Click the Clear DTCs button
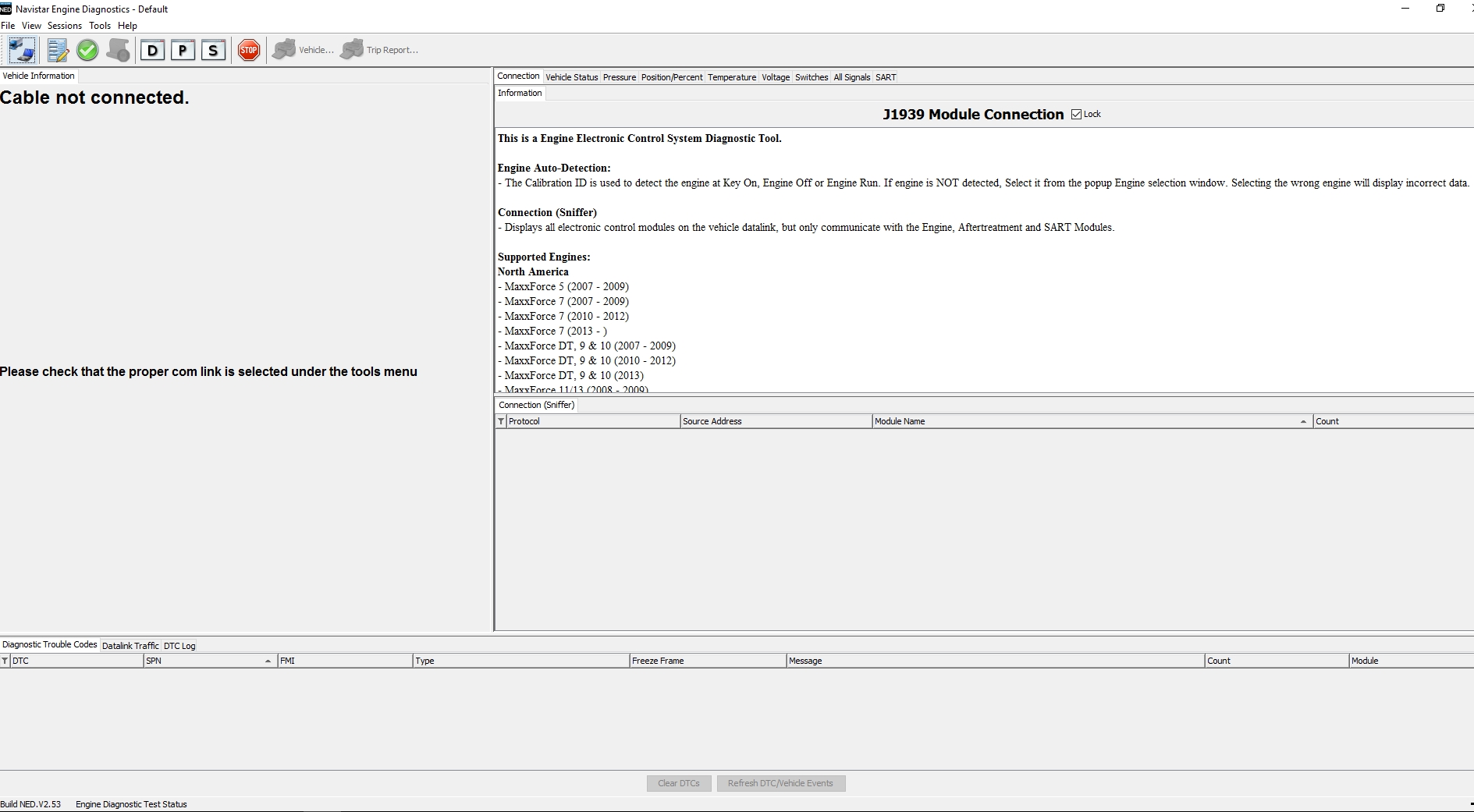The image size is (1474, 812). (678, 783)
